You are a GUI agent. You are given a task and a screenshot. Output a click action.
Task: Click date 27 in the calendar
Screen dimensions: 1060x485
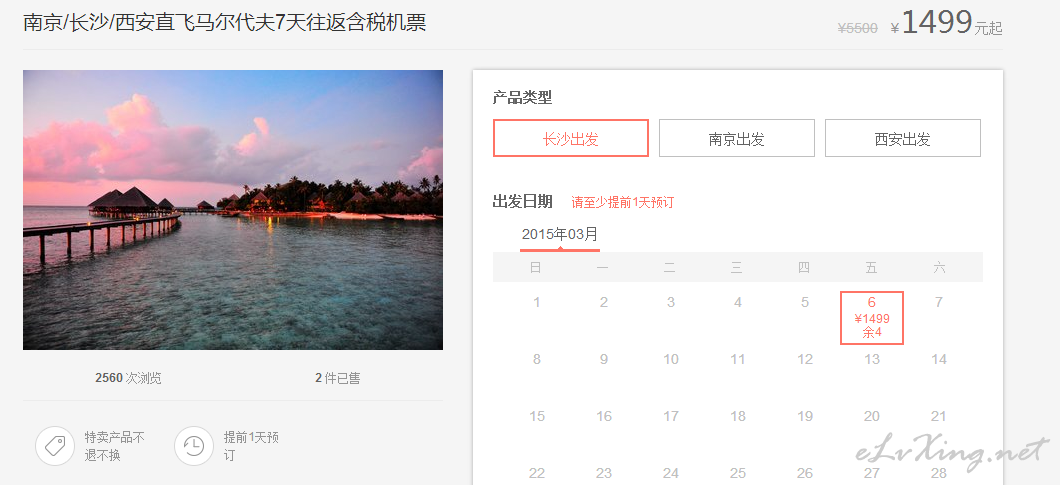click(x=871, y=473)
